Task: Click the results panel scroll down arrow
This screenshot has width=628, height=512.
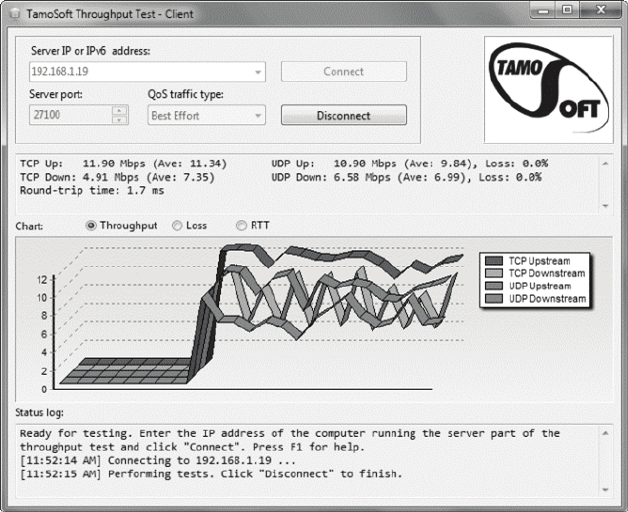Action: (606, 206)
